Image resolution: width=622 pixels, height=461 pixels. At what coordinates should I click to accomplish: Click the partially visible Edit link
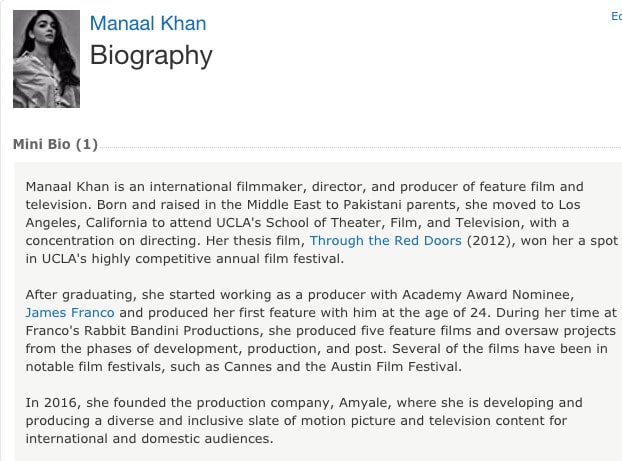click(616, 16)
